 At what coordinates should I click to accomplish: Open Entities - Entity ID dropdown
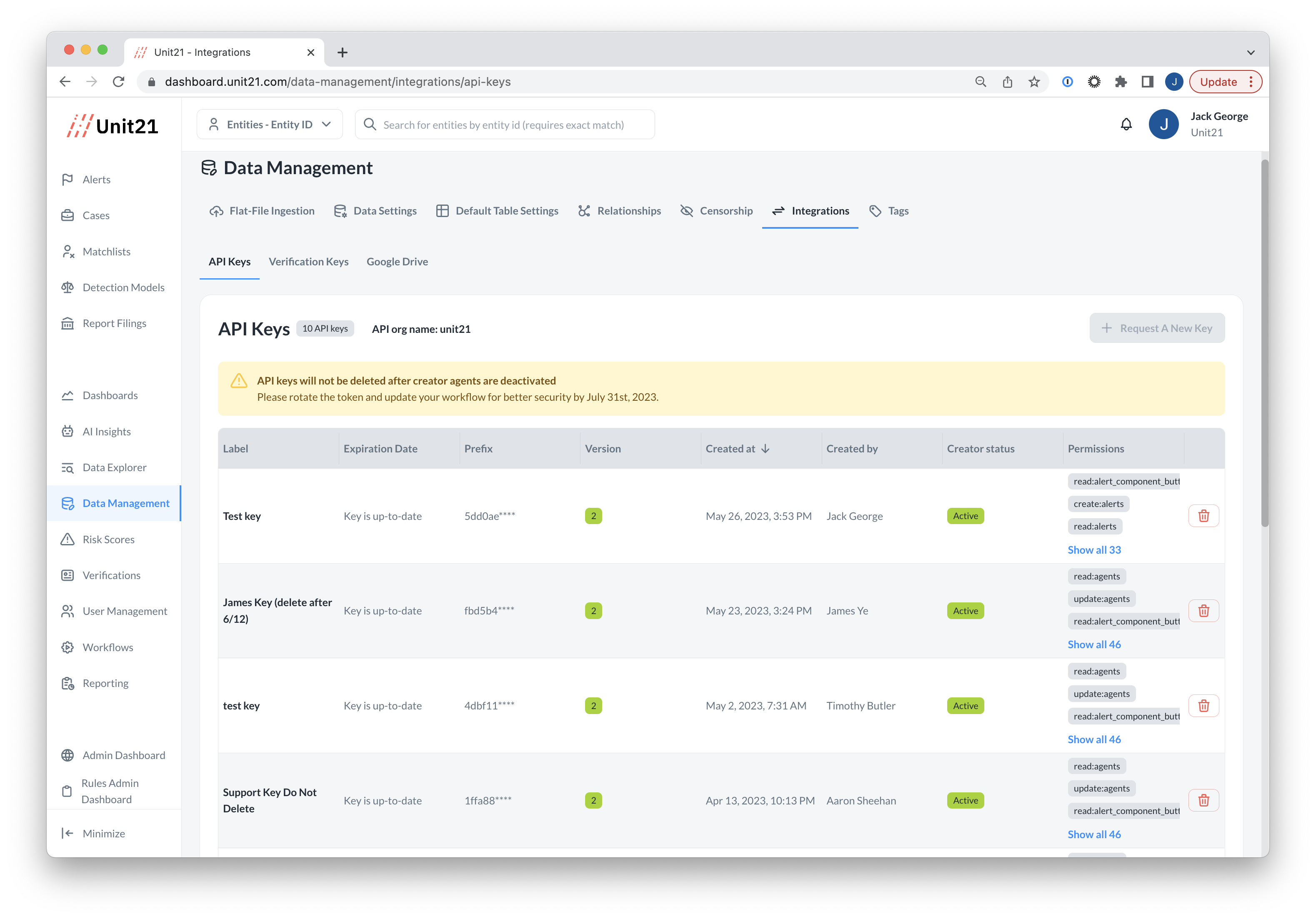tap(270, 124)
